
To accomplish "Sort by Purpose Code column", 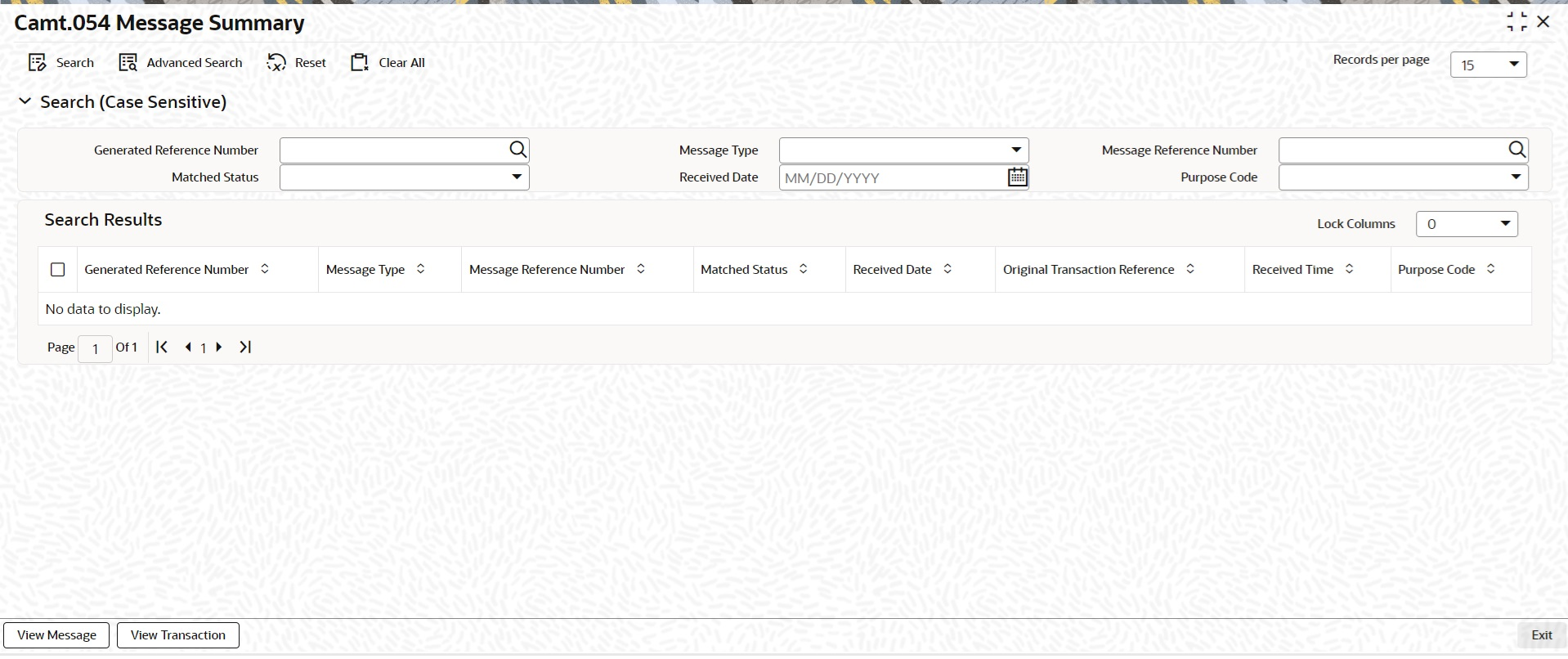I will 1491,269.
